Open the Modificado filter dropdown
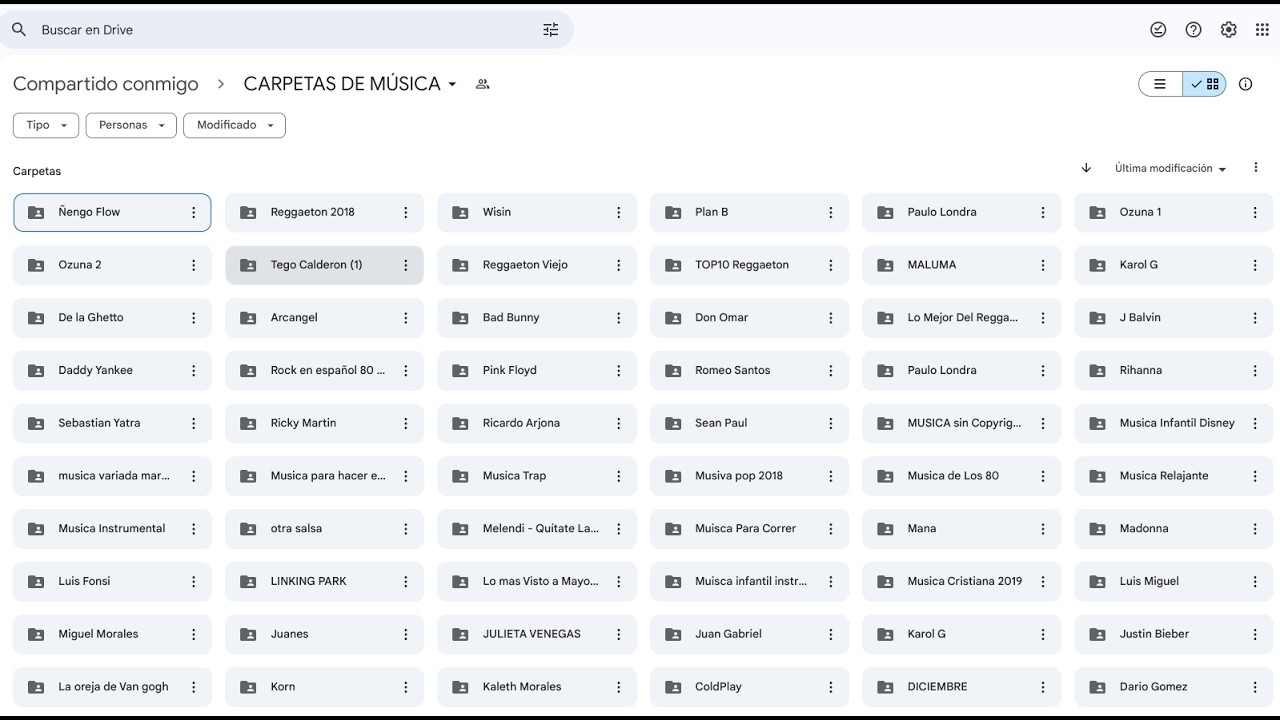Screen dimensions: 1280x720 (x=235, y=125)
